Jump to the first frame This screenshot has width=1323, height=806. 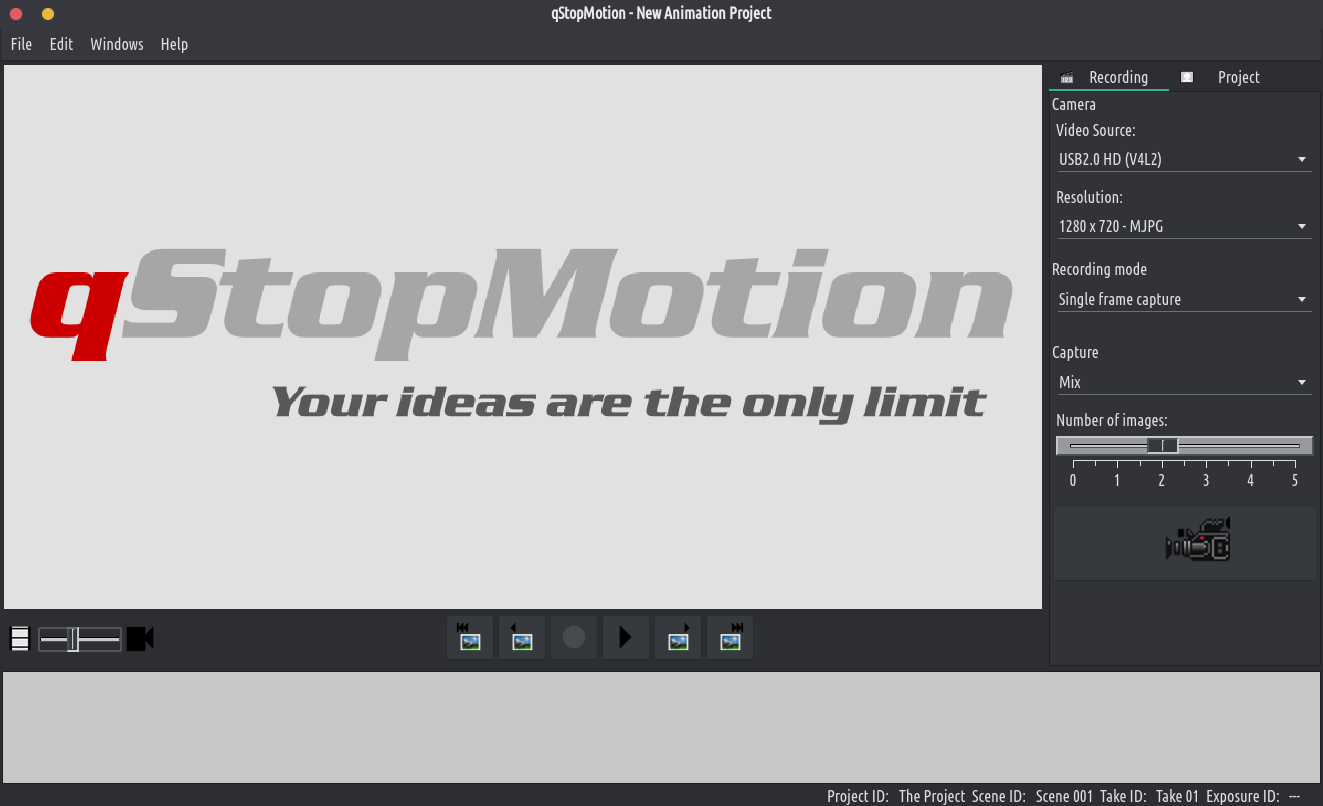[x=470, y=637]
